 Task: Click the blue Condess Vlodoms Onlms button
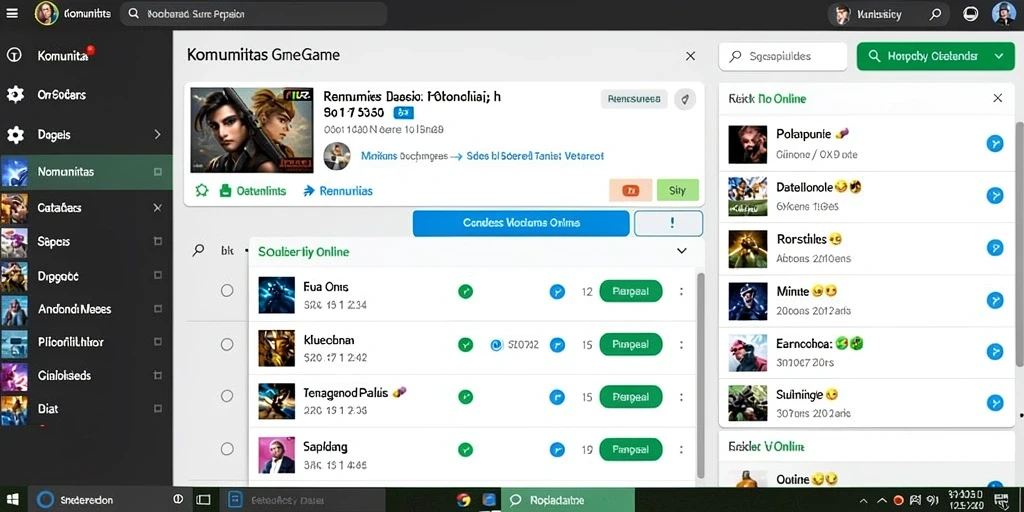(521, 223)
